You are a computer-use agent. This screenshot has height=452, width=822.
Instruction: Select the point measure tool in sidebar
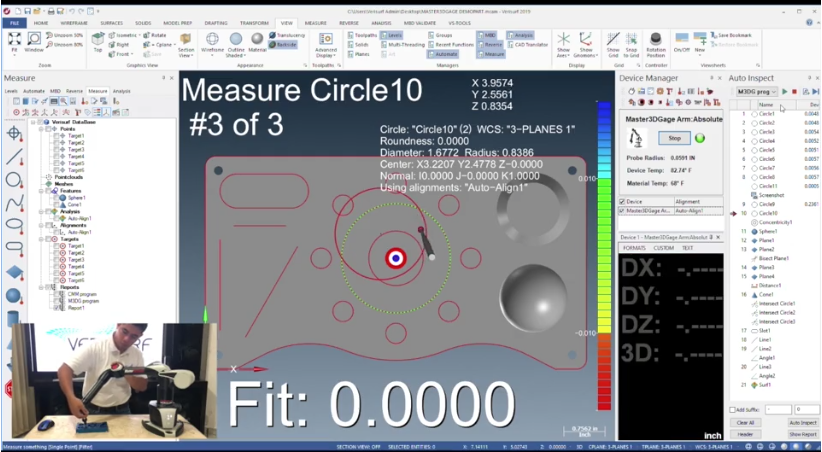[x=14, y=133]
